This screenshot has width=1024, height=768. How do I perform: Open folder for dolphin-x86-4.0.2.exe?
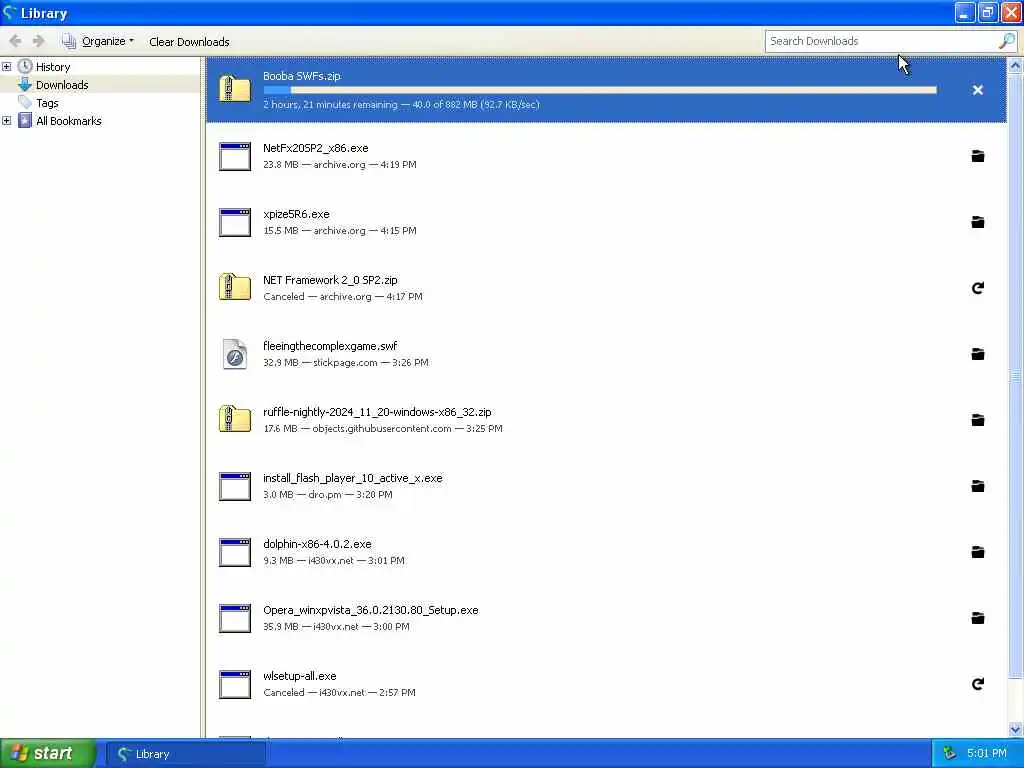click(977, 552)
